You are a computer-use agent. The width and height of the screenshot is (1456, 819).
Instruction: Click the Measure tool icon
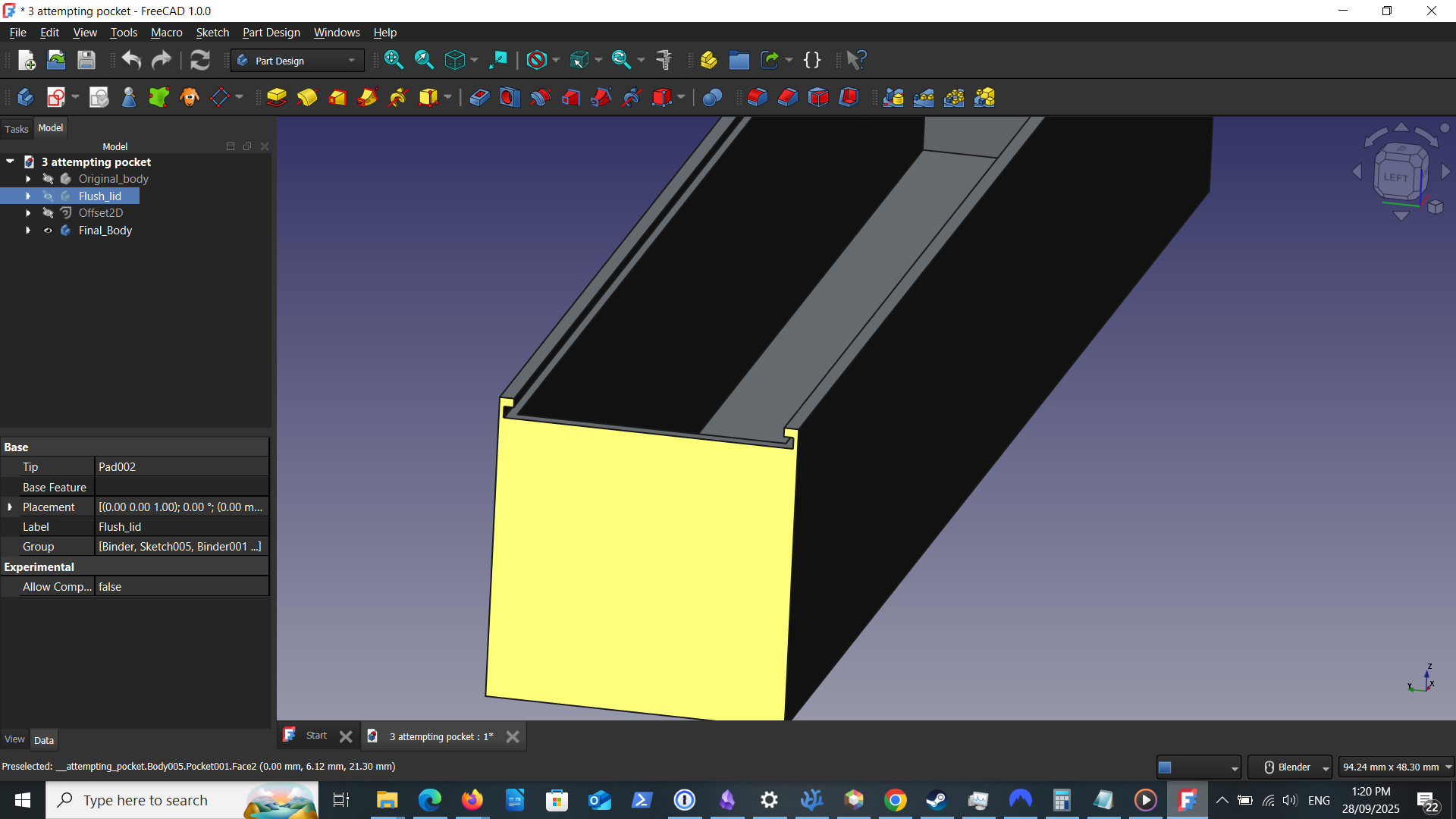tap(664, 60)
